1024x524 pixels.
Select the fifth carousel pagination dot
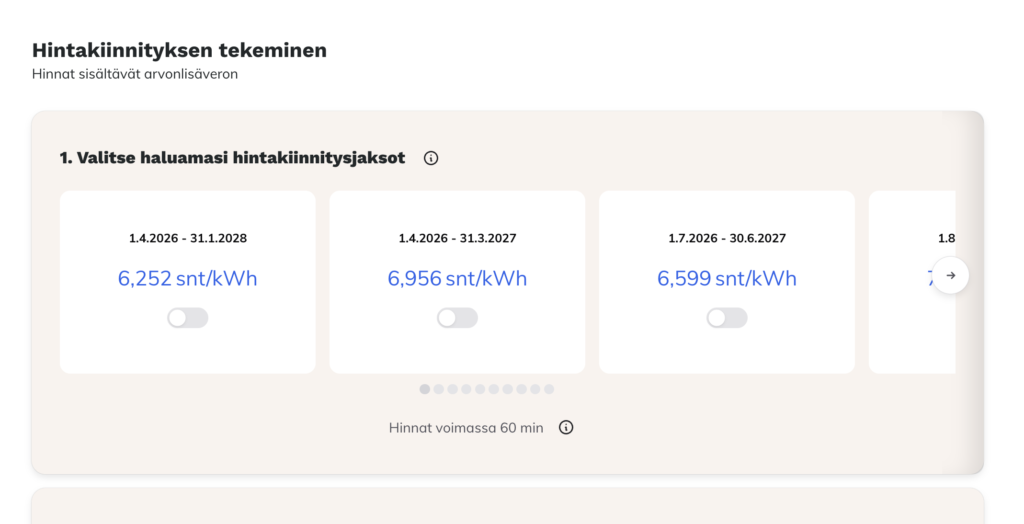[480, 389]
